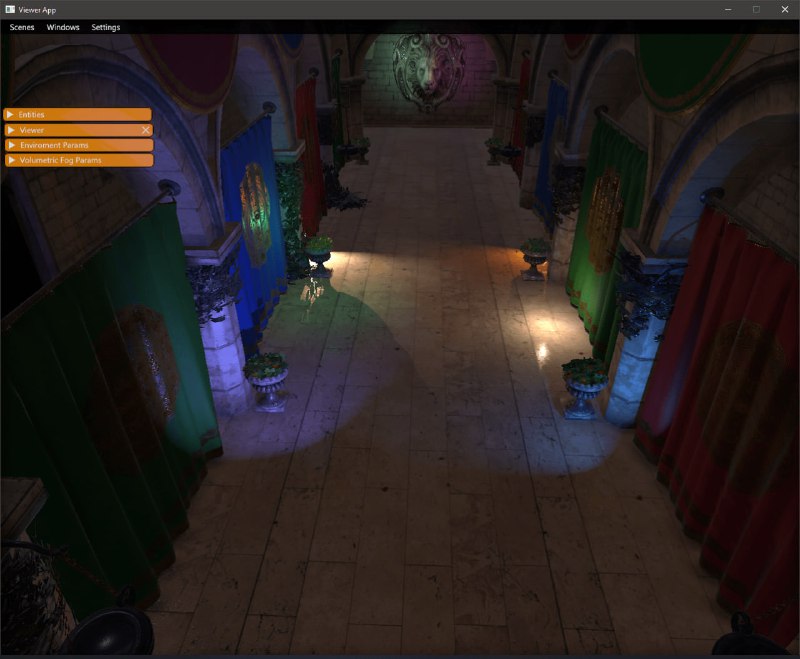Viewport: 800px width, 659px height.
Task: Expand the Entities panel arrow
Action: click(x=11, y=115)
